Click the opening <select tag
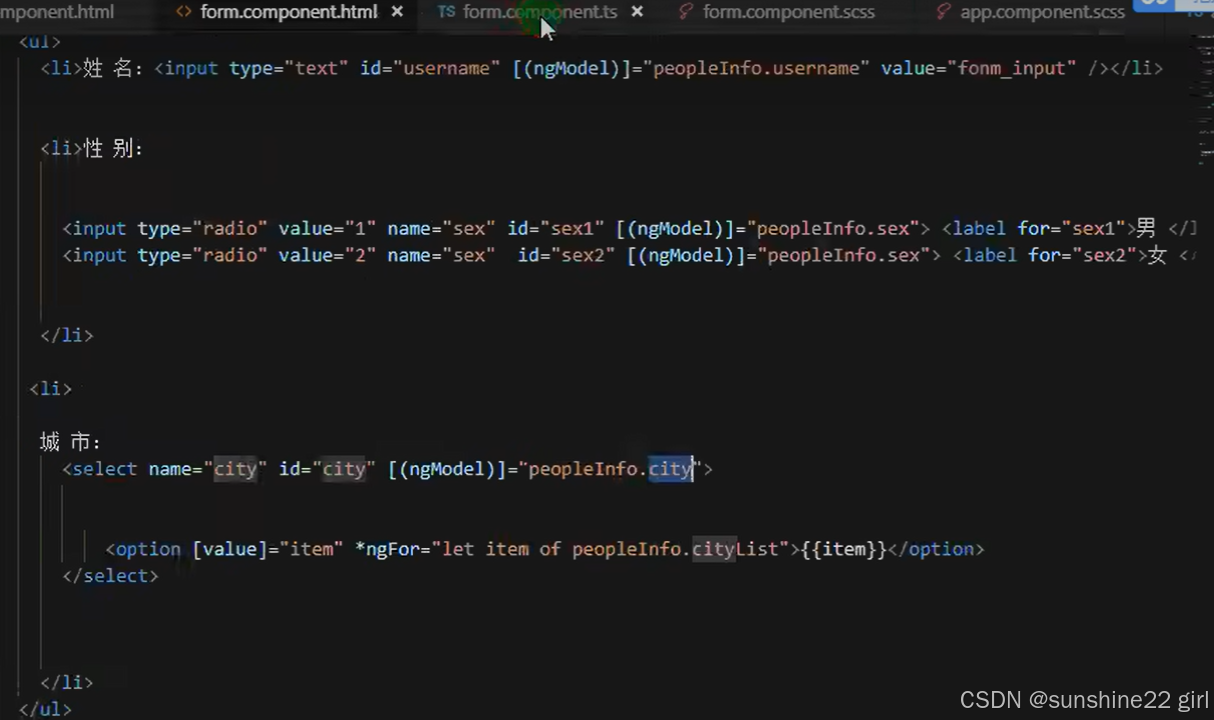The width and height of the screenshot is (1214, 720). pyautogui.click(x=100, y=468)
